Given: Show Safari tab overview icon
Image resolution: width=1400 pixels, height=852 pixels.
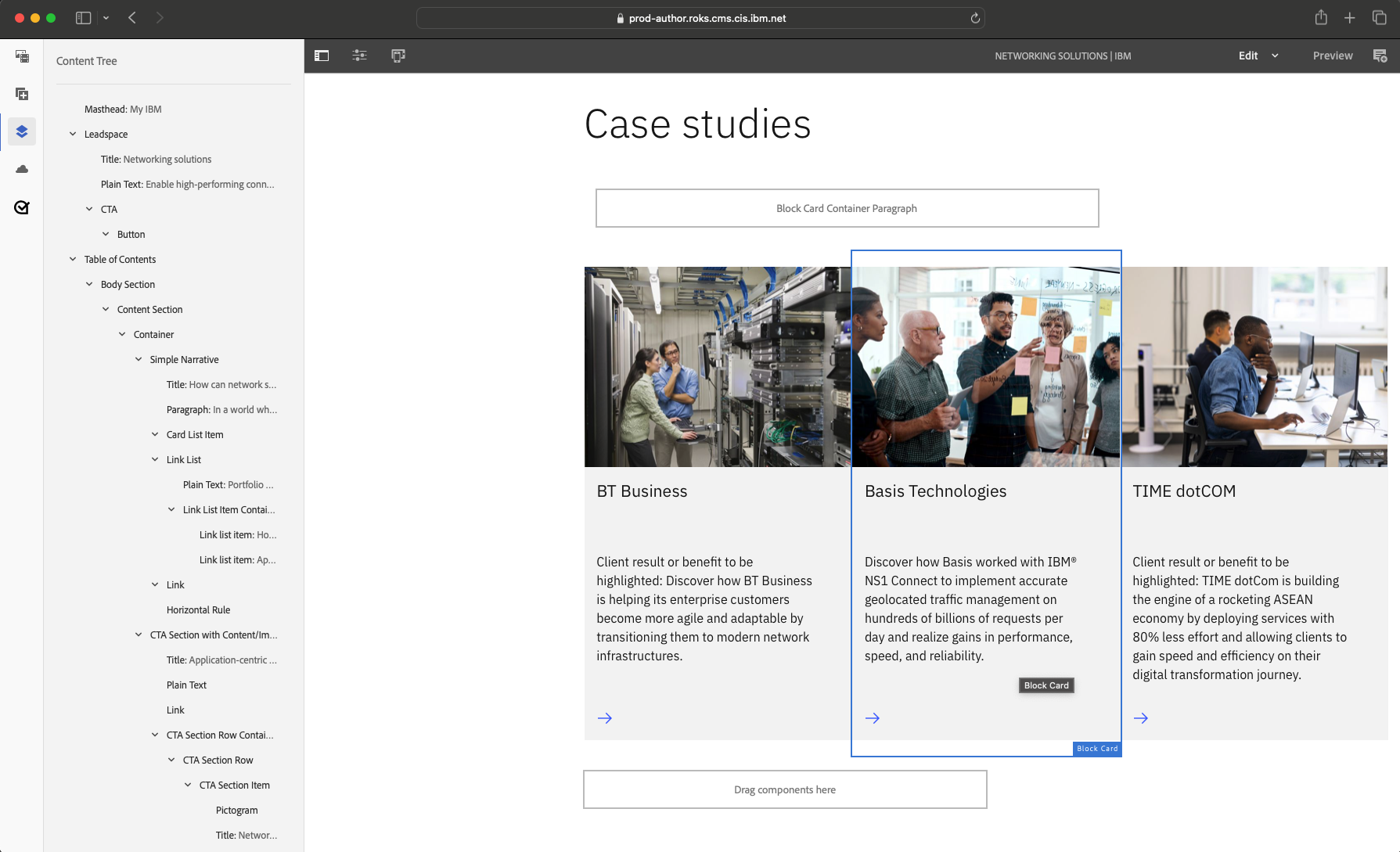Looking at the screenshot, I should pos(1380,17).
